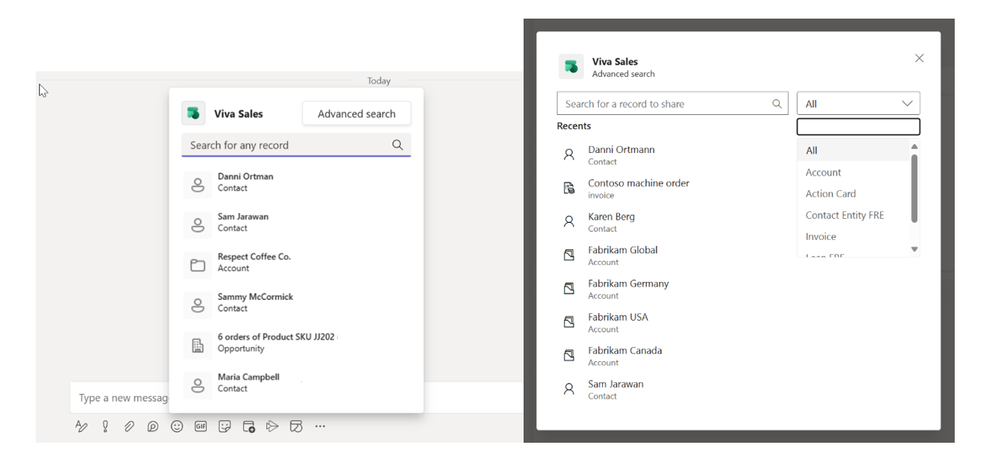Attach a file with the paperclip icon

pos(129,426)
